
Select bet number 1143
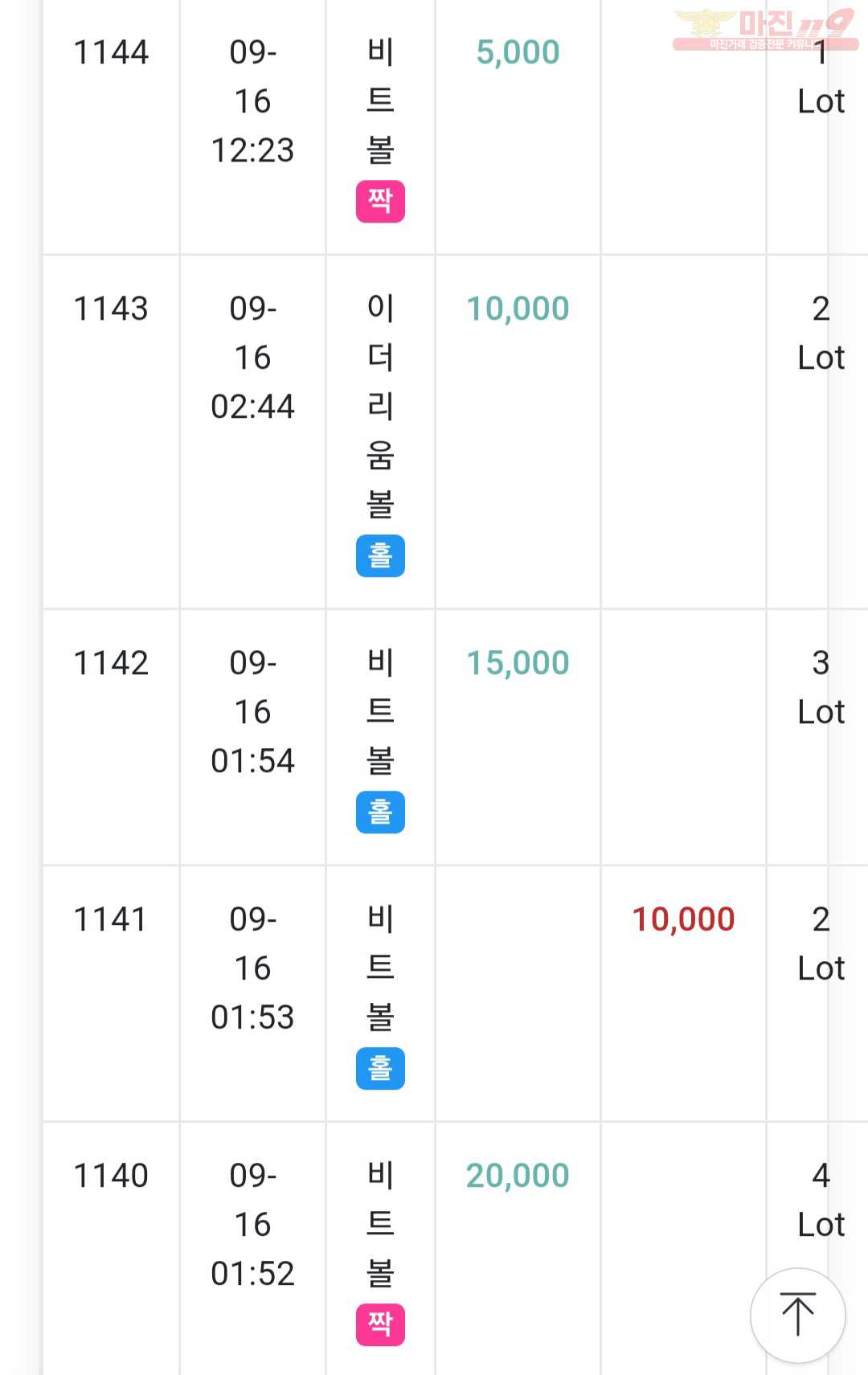click(x=111, y=309)
